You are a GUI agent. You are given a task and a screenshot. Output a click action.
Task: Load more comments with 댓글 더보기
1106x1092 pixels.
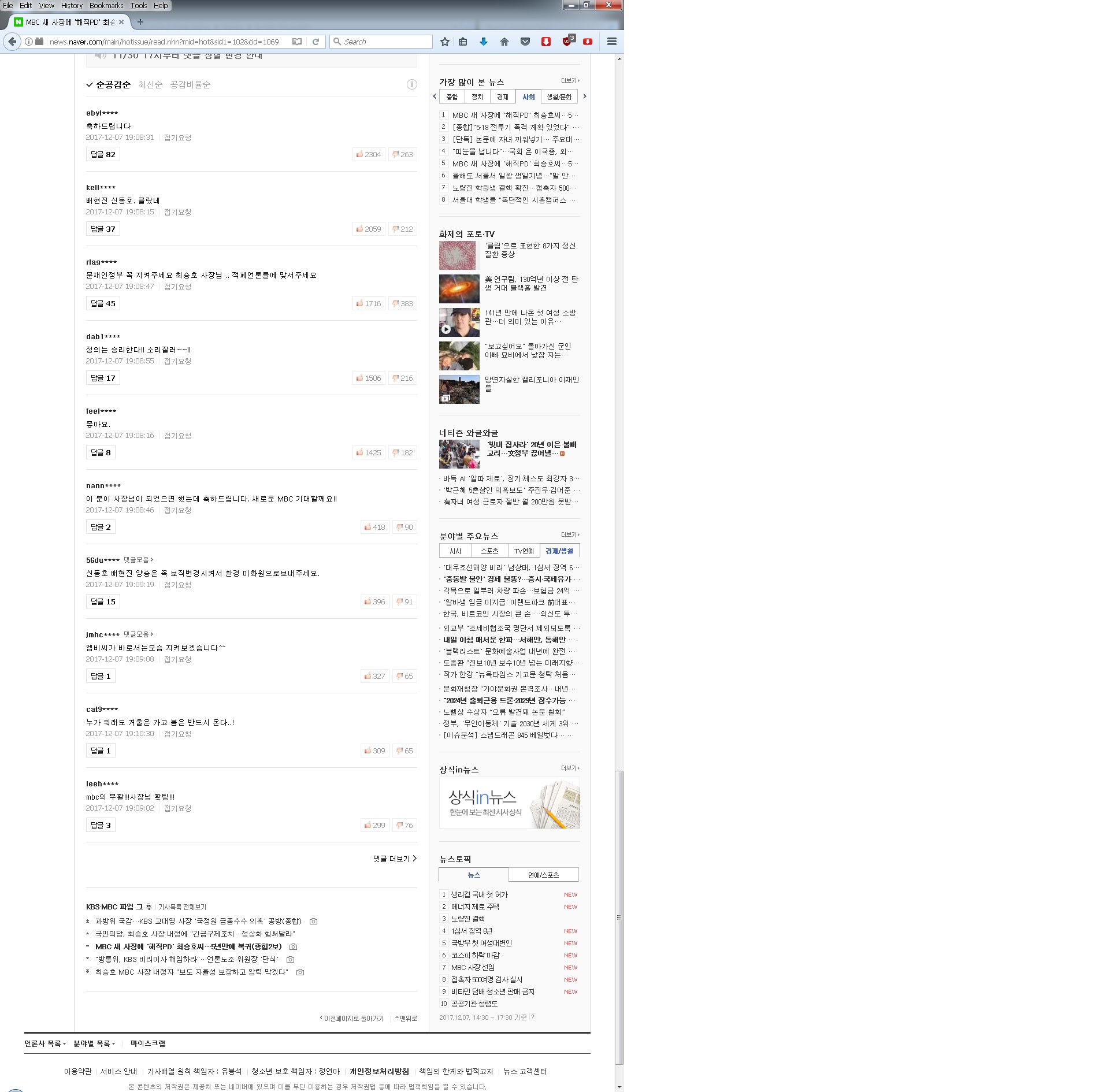point(395,859)
